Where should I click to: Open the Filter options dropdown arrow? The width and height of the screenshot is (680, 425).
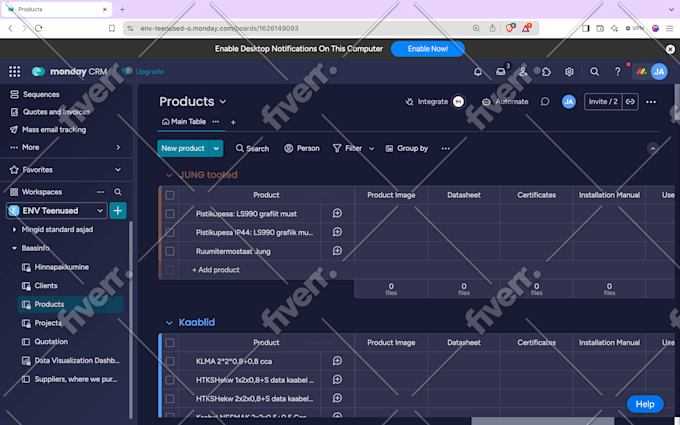372,148
